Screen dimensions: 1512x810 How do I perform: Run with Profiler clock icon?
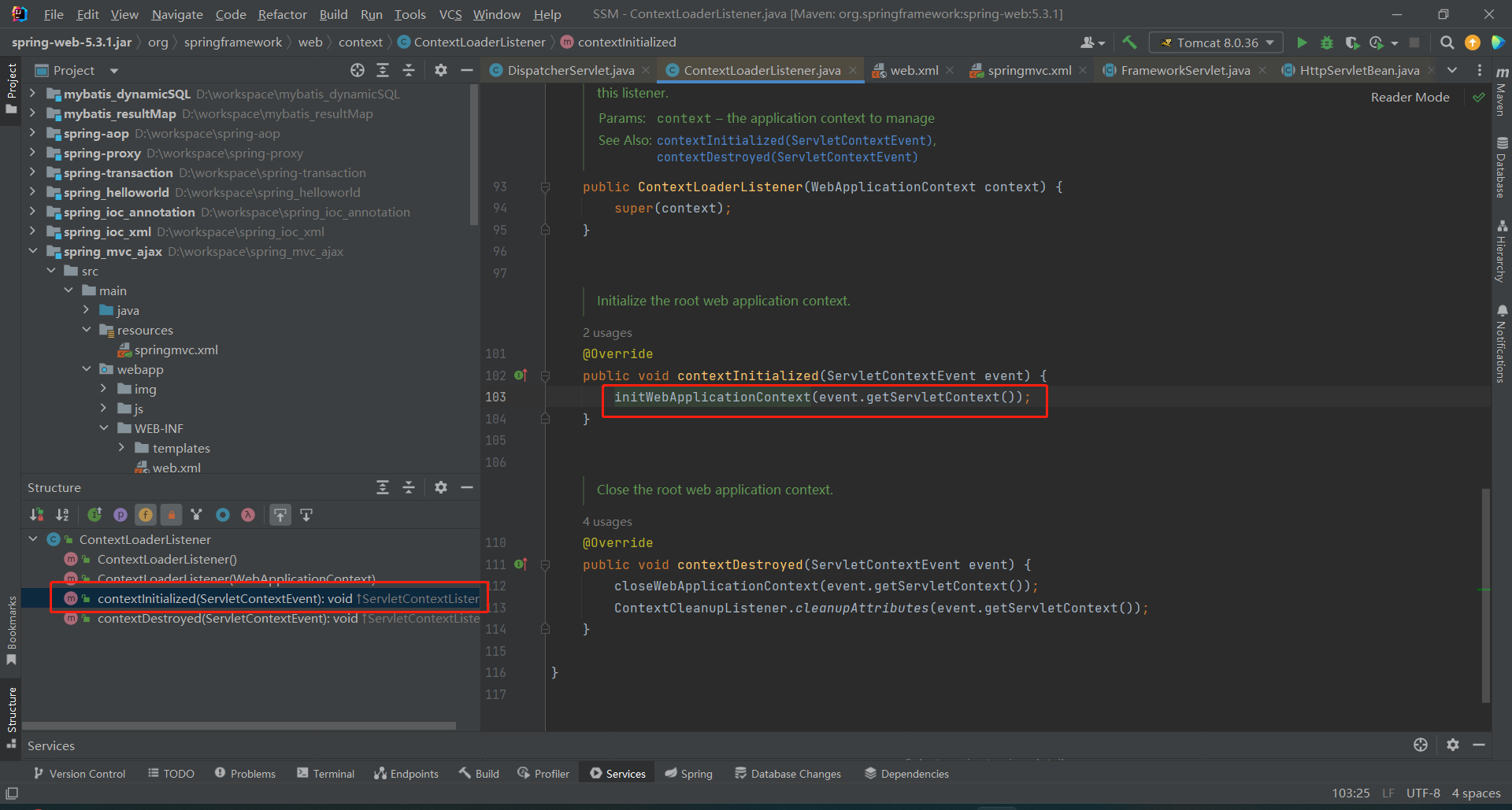click(1377, 43)
